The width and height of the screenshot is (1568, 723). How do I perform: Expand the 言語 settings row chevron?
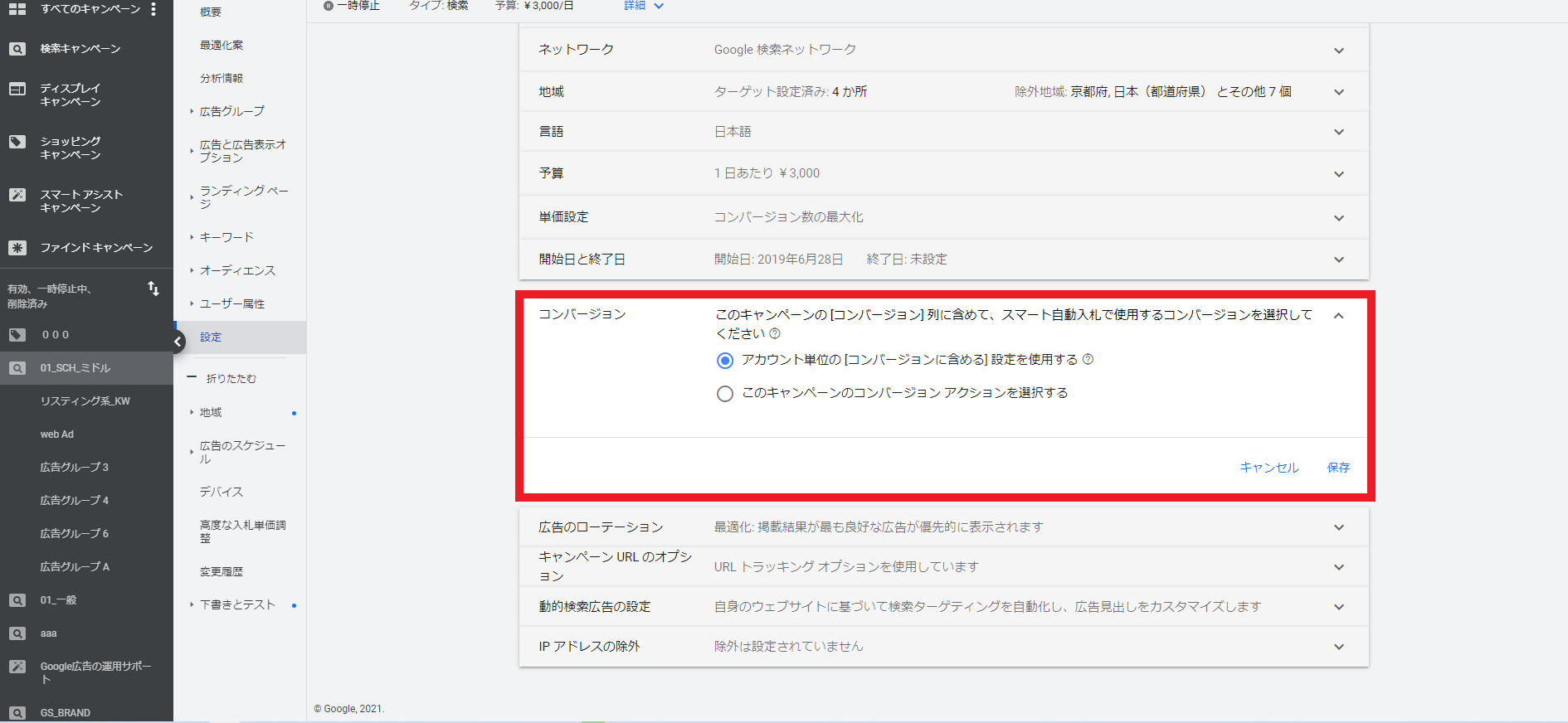click(1339, 132)
